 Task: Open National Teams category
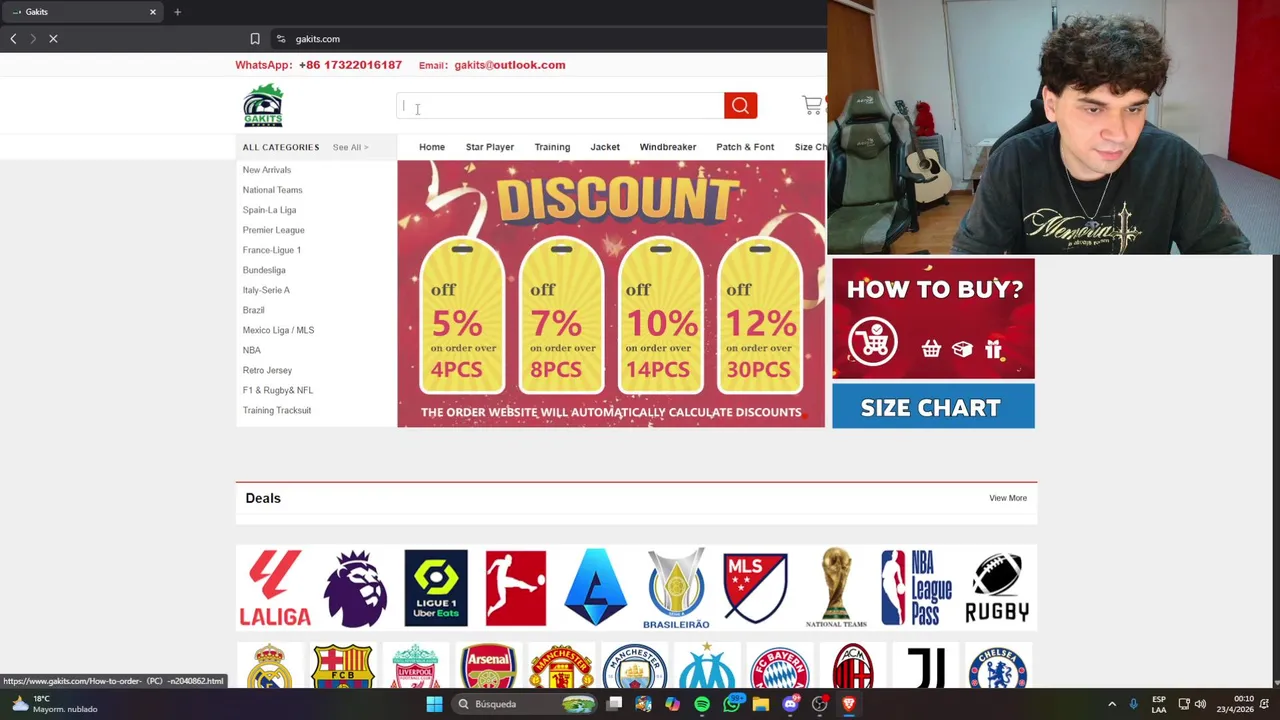coord(272,190)
